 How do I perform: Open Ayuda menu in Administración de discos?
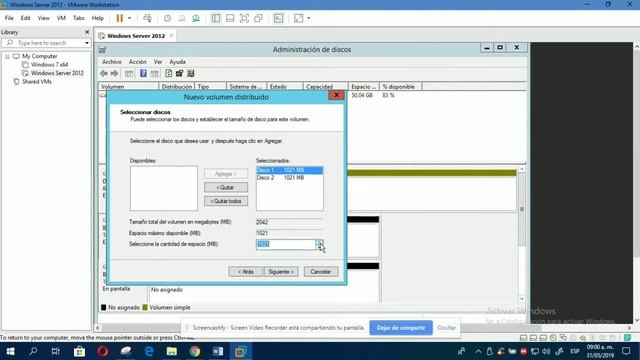pyautogui.click(x=178, y=62)
